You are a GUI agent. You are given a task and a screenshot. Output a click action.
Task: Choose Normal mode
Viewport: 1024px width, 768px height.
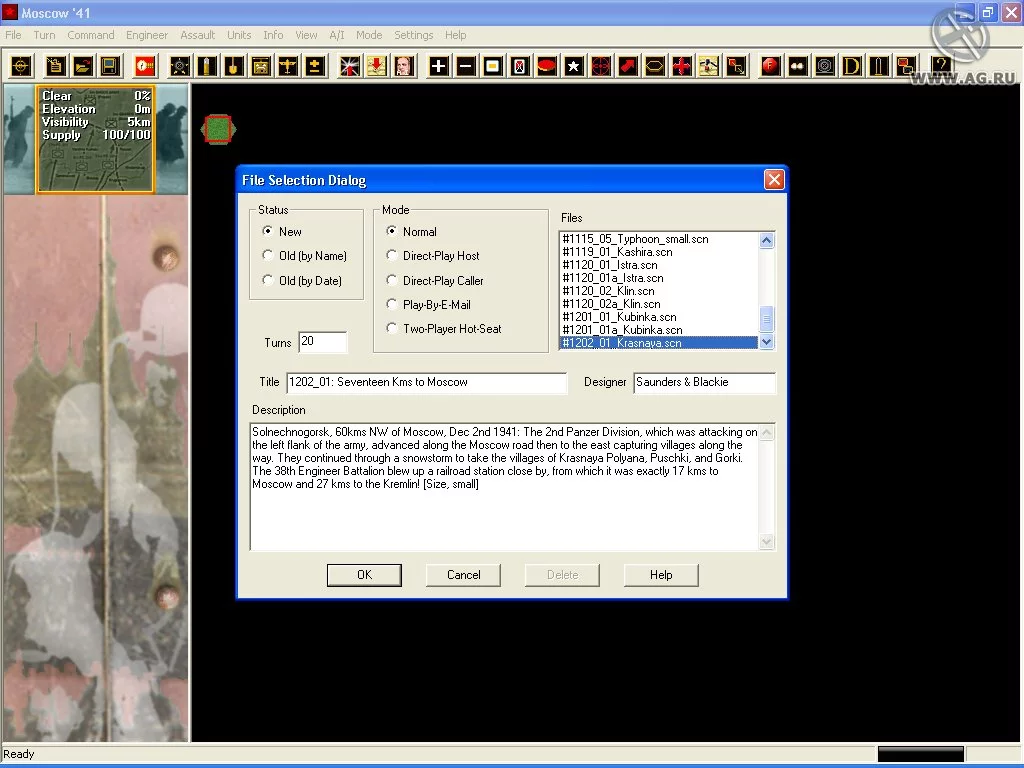click(x=411, y=231)
